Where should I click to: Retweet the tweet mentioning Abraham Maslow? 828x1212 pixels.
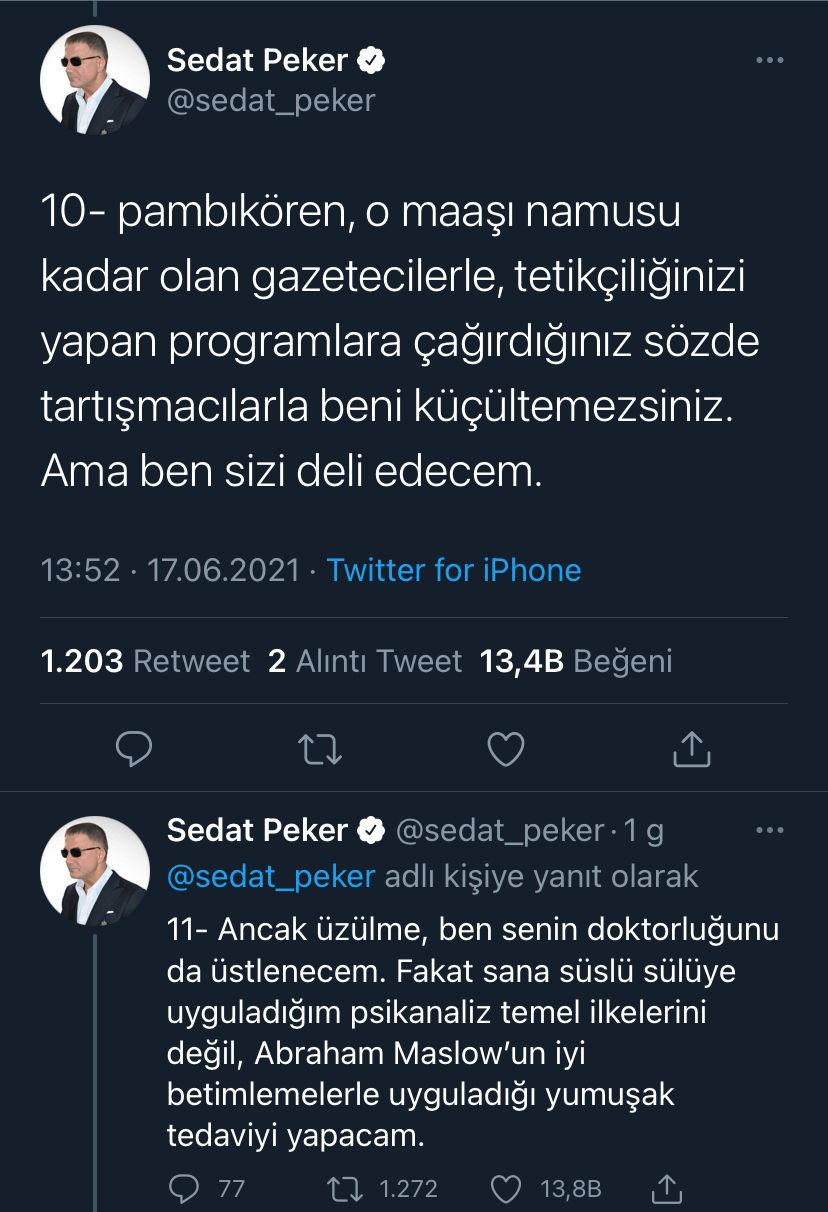(x=345, y=1189)
